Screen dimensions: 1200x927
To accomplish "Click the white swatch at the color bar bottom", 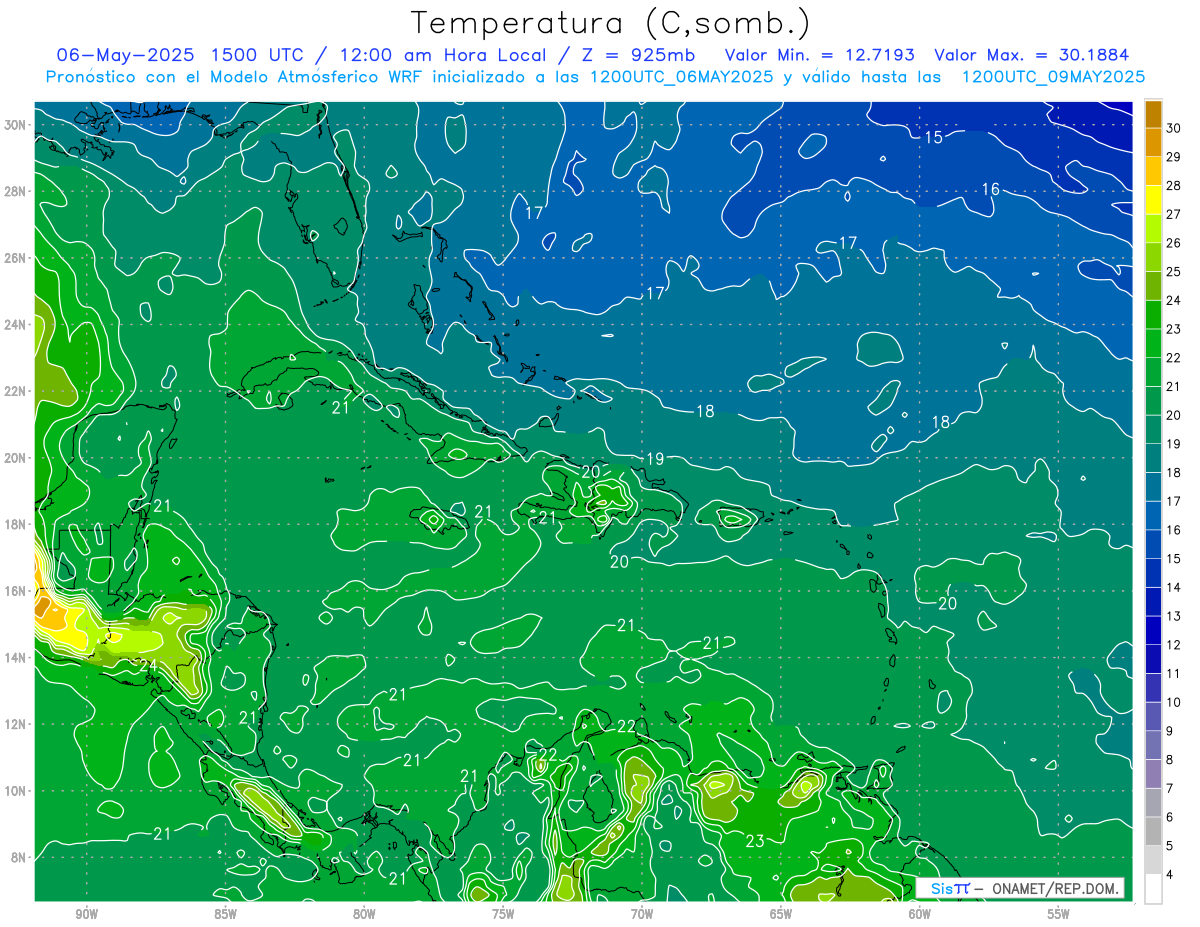I will point(1153,890).
